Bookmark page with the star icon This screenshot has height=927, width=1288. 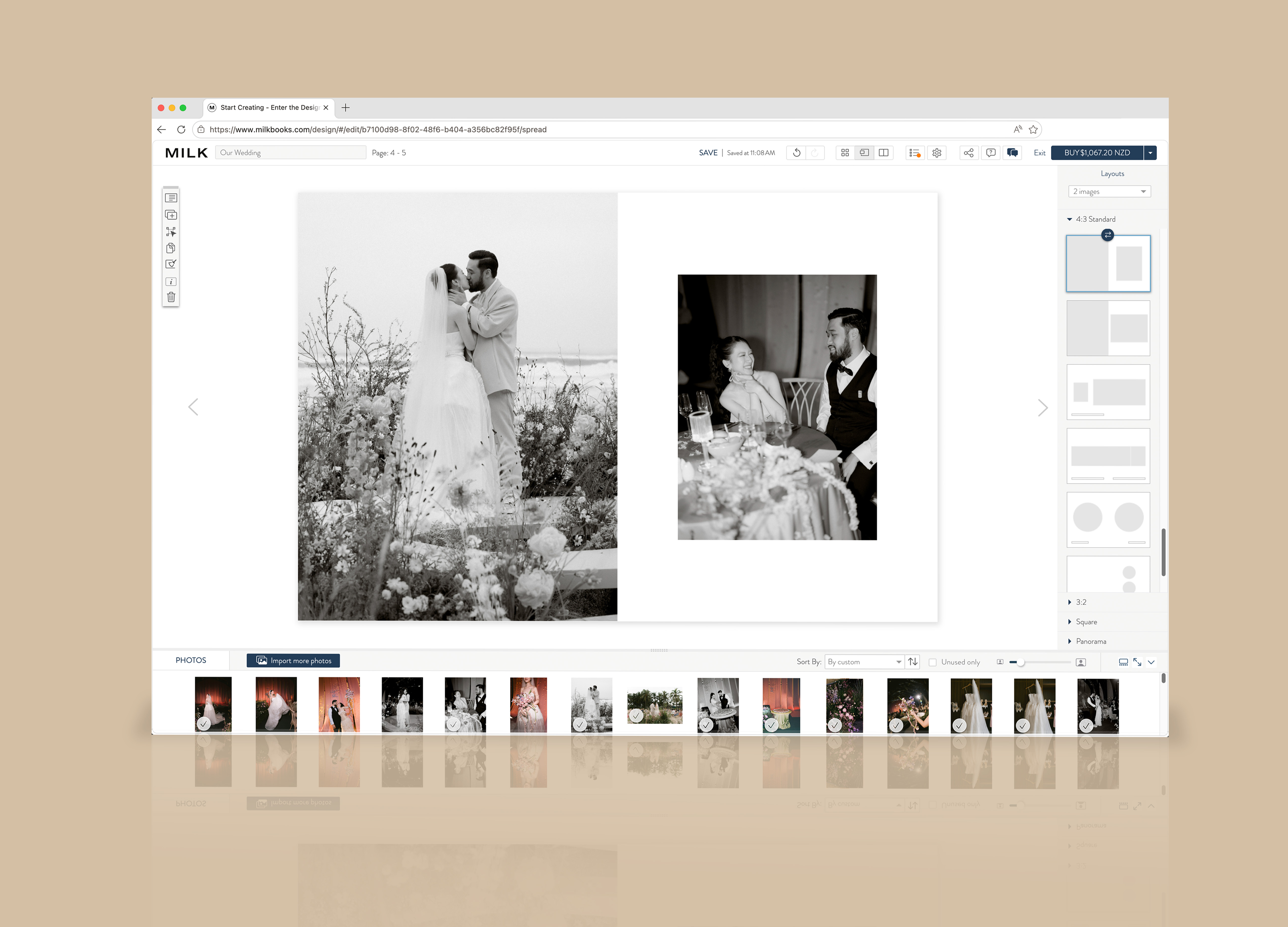pyautogui.click(x=1033, y=130)
